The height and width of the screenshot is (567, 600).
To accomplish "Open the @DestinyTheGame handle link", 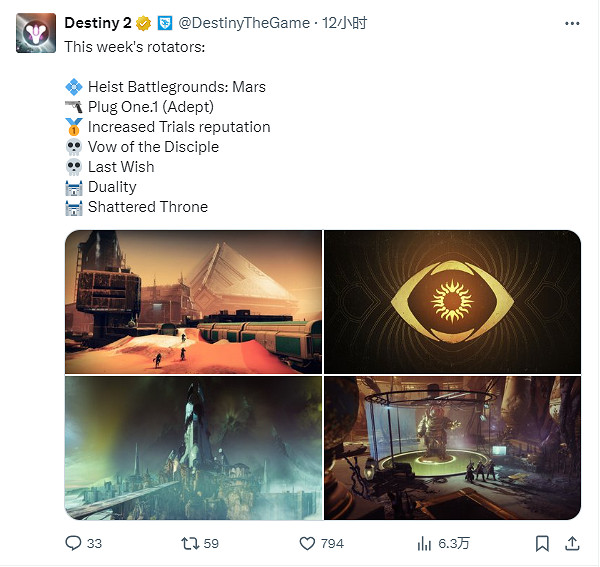I will tap(244, 23).
